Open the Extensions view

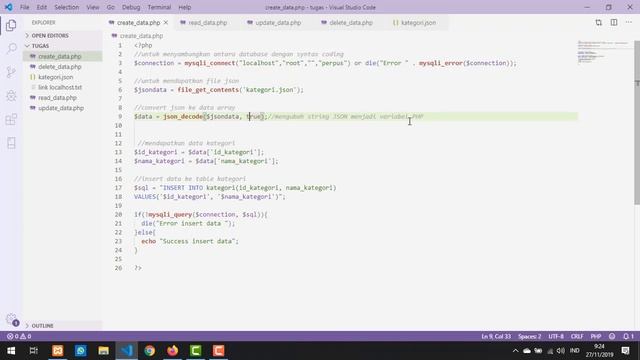point(11,120)
